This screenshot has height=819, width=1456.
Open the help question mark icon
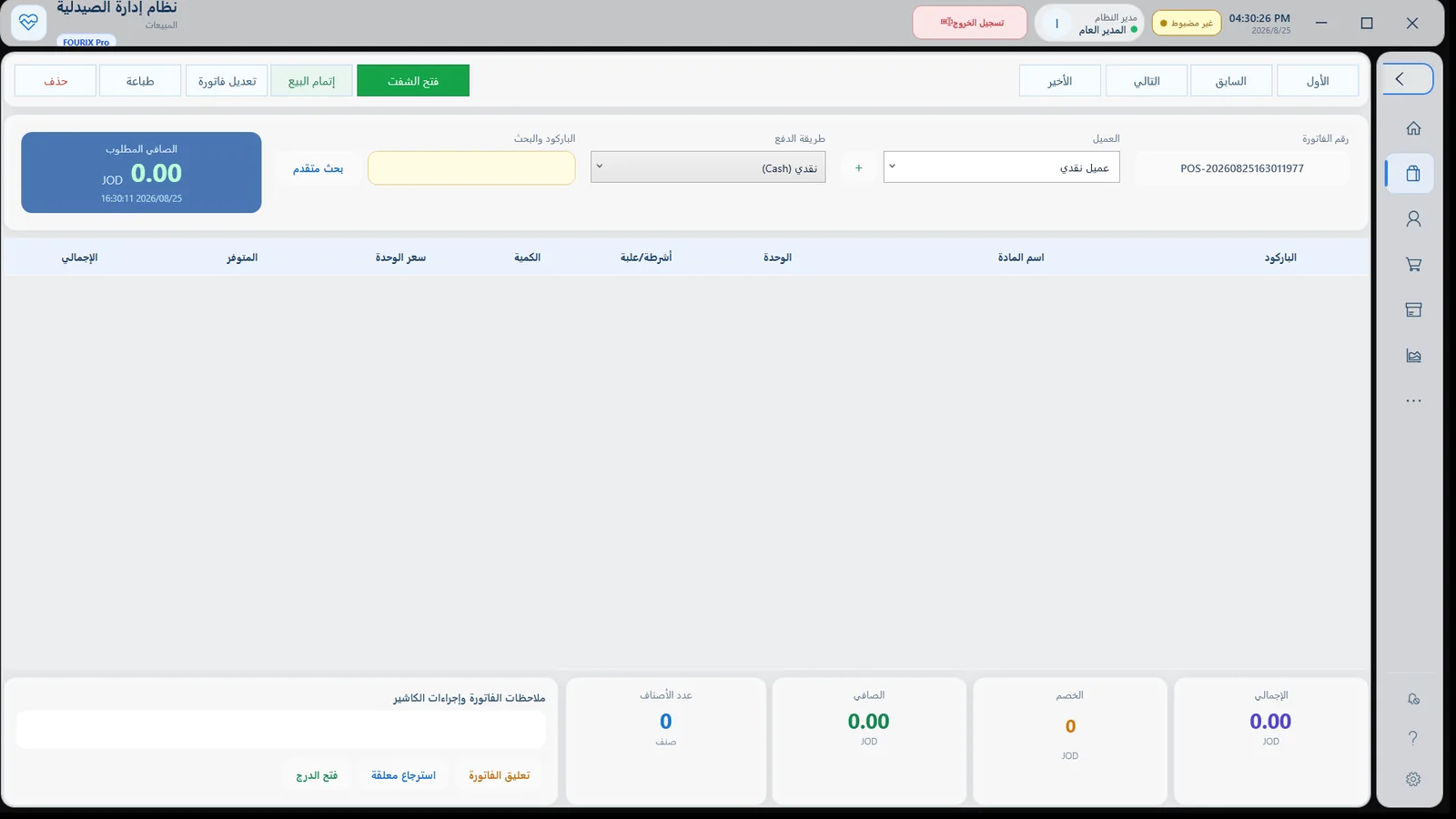pos(1413,738)
